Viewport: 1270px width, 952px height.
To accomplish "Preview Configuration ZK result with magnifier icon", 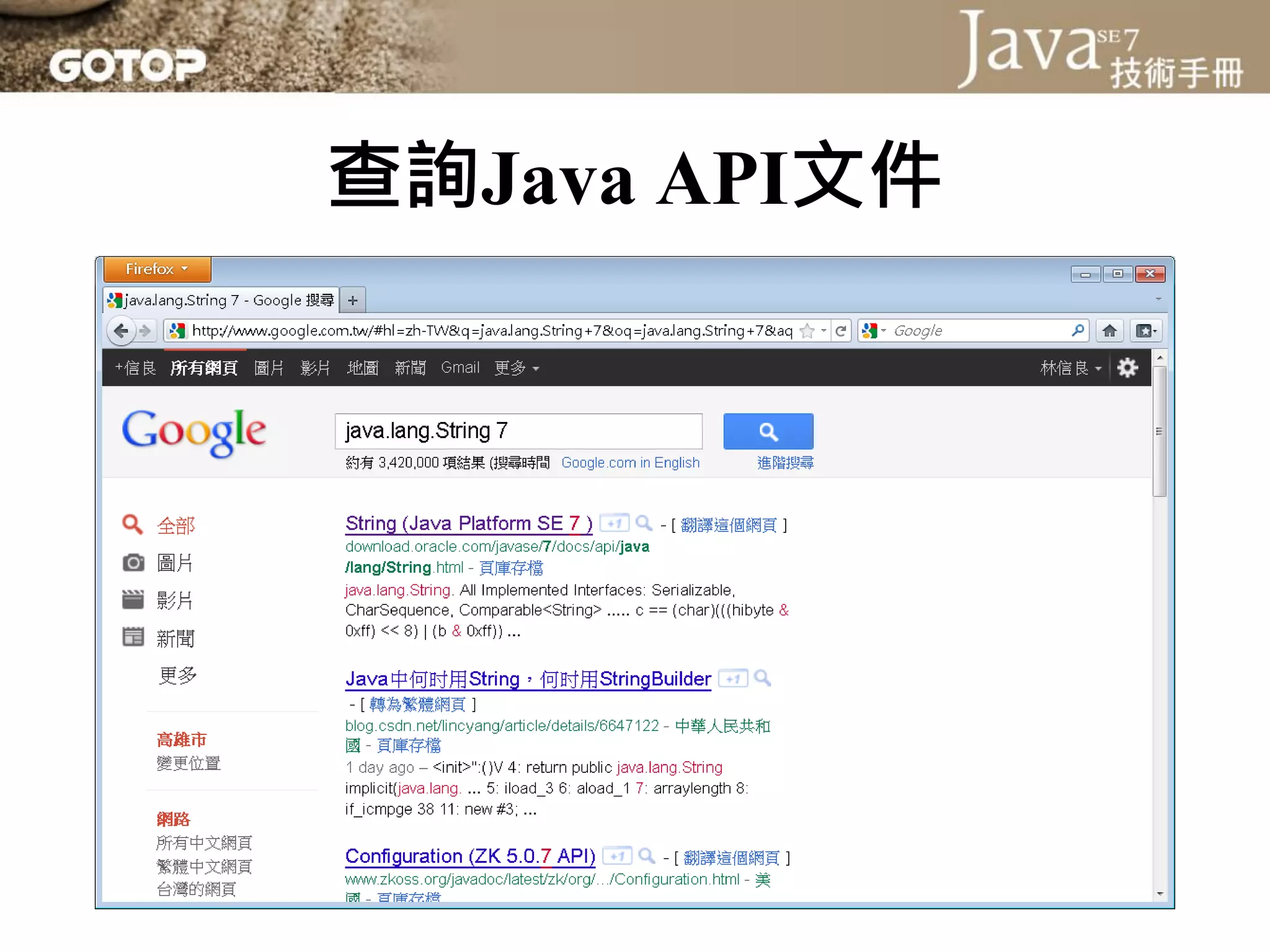I will (647, 857).
